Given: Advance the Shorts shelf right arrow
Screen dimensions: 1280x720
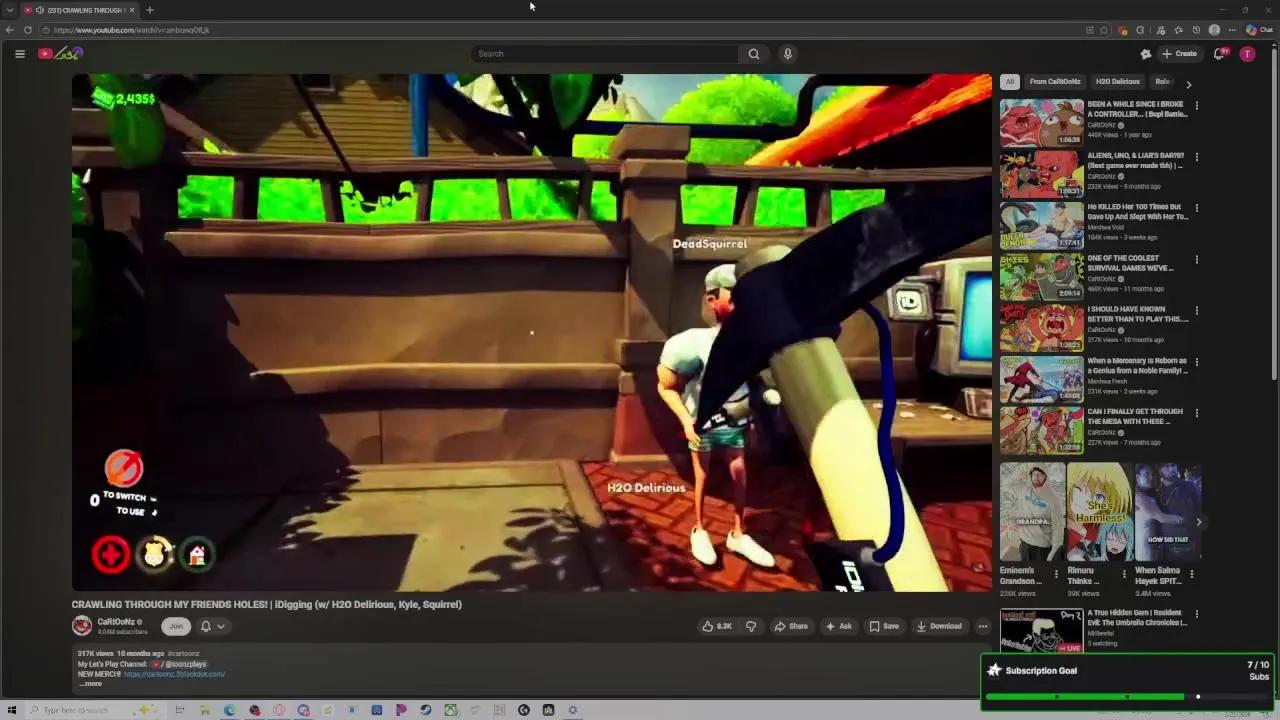Looking at the screenshot, I should pos(1198,522).
